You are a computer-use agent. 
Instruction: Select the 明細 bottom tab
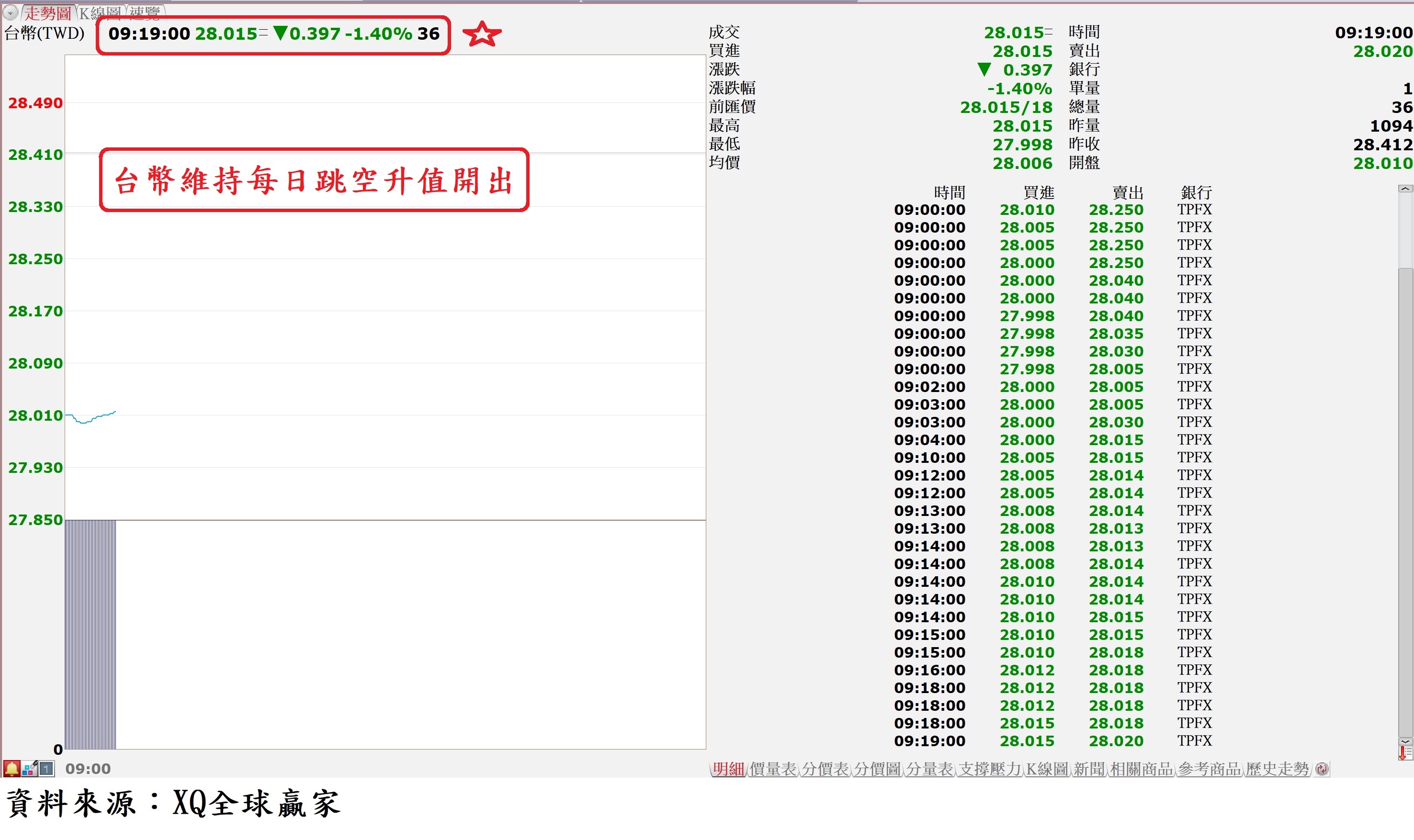click(728, 769)
